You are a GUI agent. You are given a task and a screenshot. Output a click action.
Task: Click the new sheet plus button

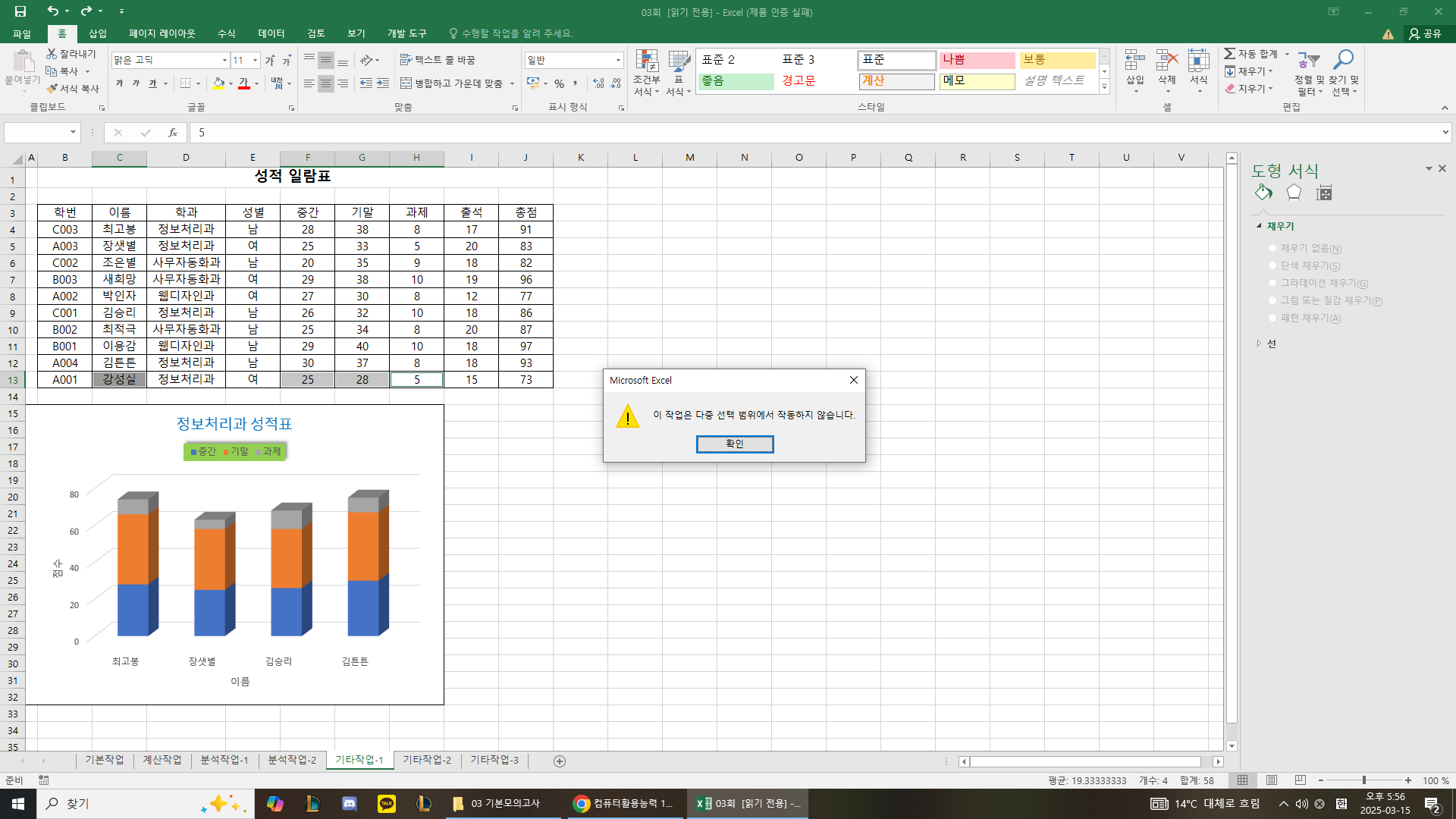click(x=560, y=761)
